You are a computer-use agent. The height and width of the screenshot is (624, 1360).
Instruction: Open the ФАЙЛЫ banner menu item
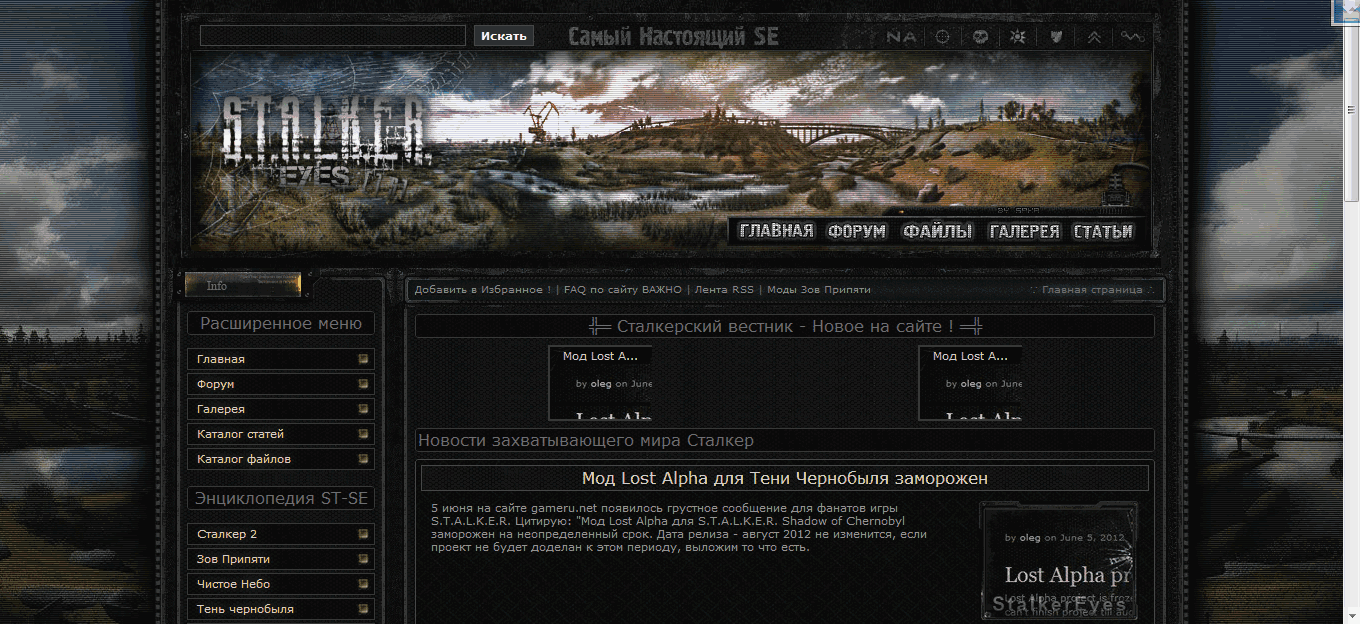point(937,231)
